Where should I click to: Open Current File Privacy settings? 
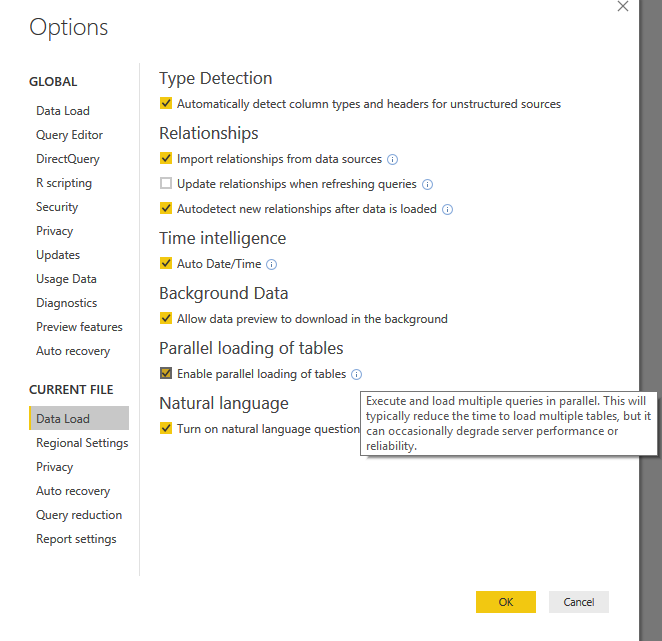click(x=54, y=467)
